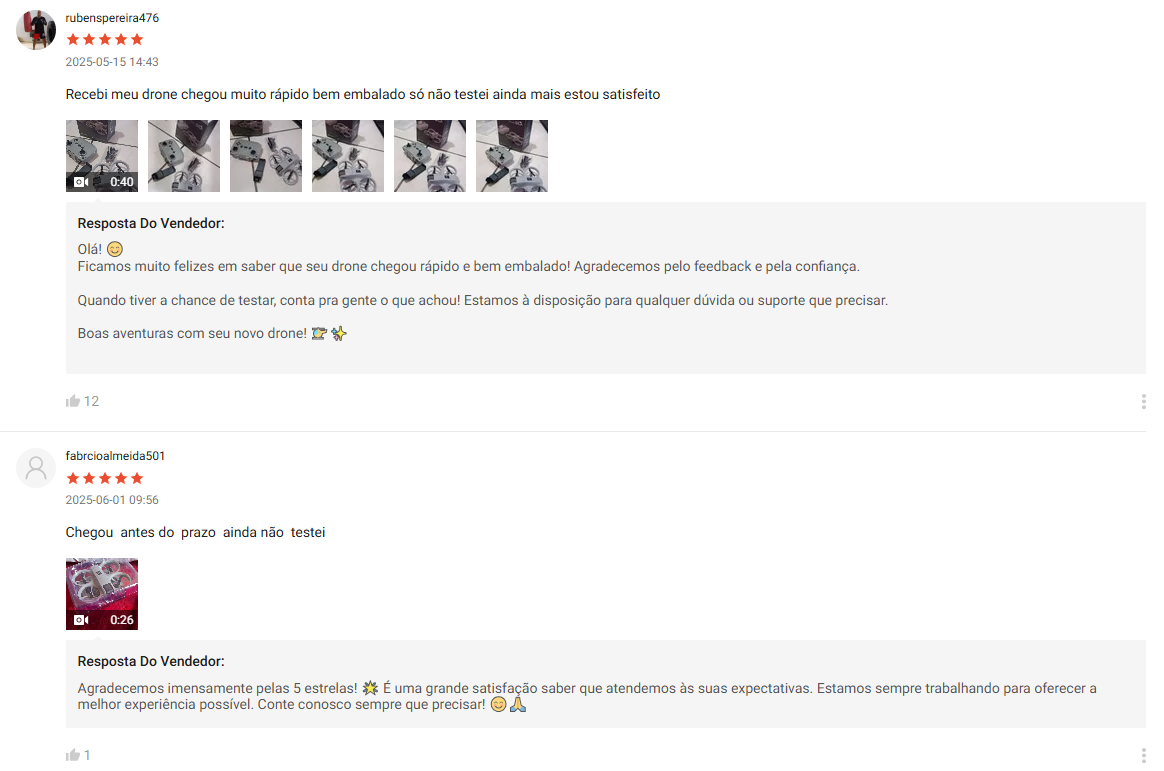
Task: Open username fabrcioalmeida501
Action: coord(115,456)
